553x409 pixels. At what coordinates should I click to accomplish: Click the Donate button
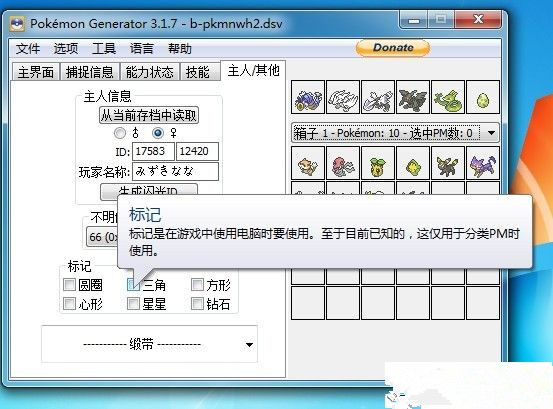393,48
